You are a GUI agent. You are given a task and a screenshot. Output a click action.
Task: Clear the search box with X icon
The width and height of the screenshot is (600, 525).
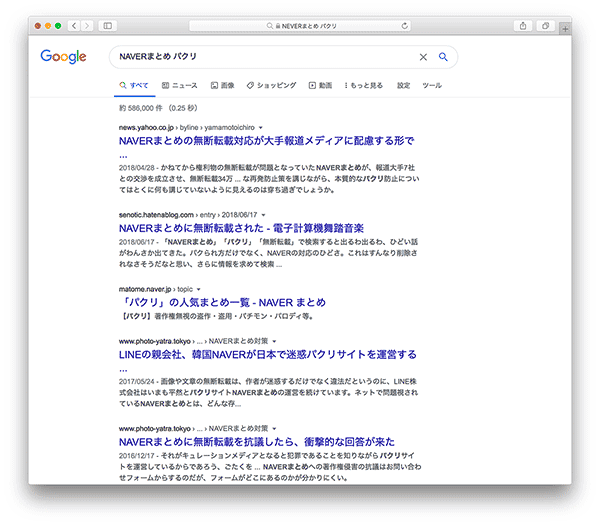tap(422, 58)
